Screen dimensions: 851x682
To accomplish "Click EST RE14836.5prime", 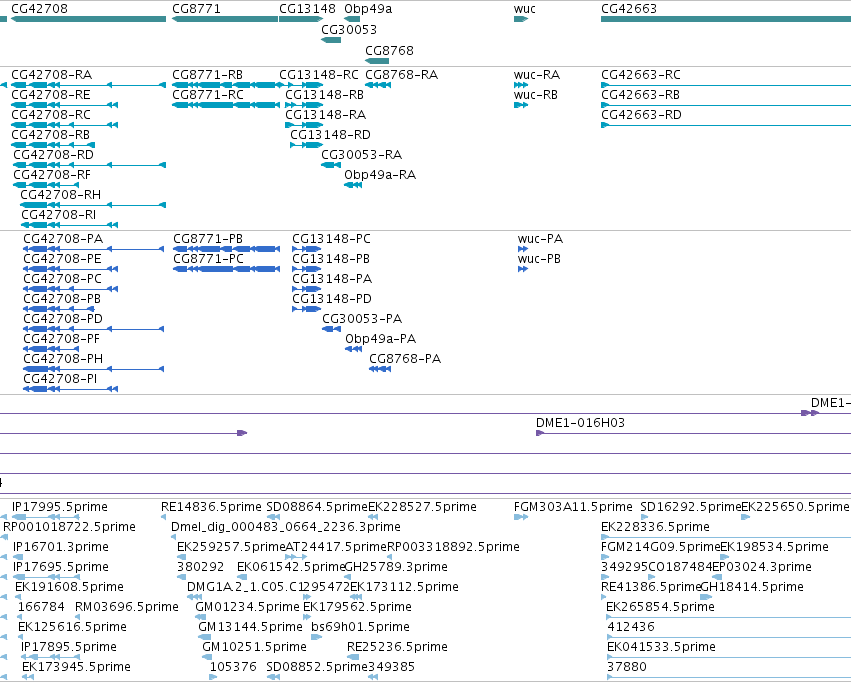I will click(211, 507).
